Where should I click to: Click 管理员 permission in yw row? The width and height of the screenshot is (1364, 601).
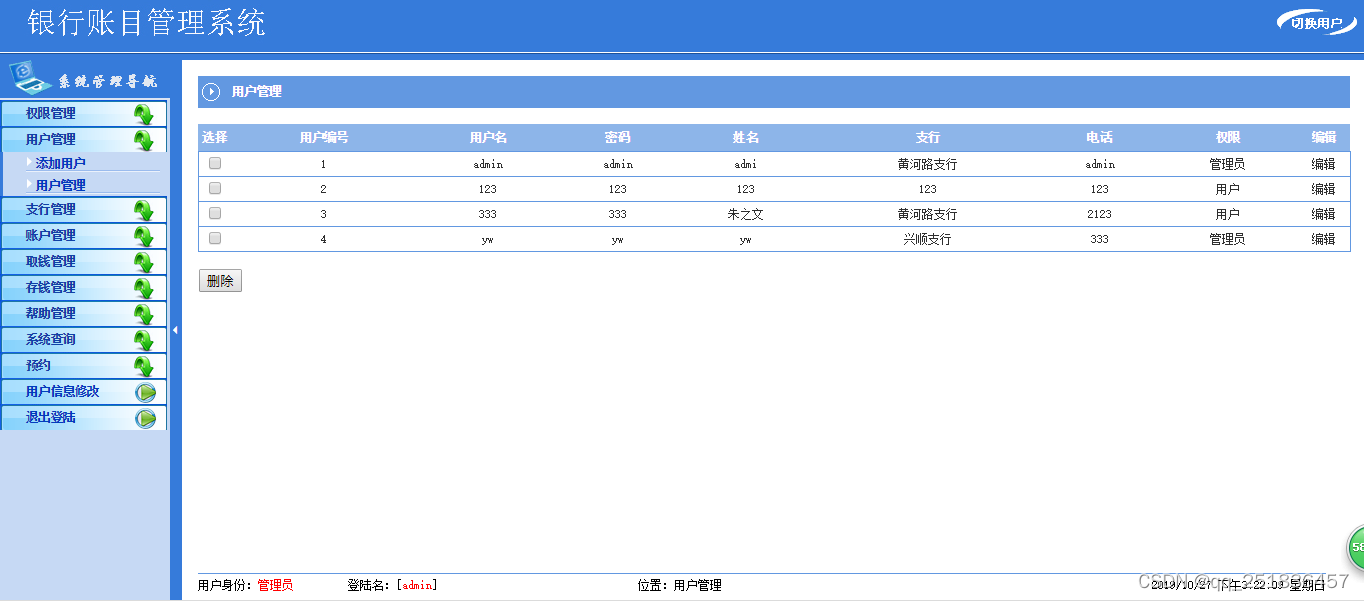pos(1228,239)
